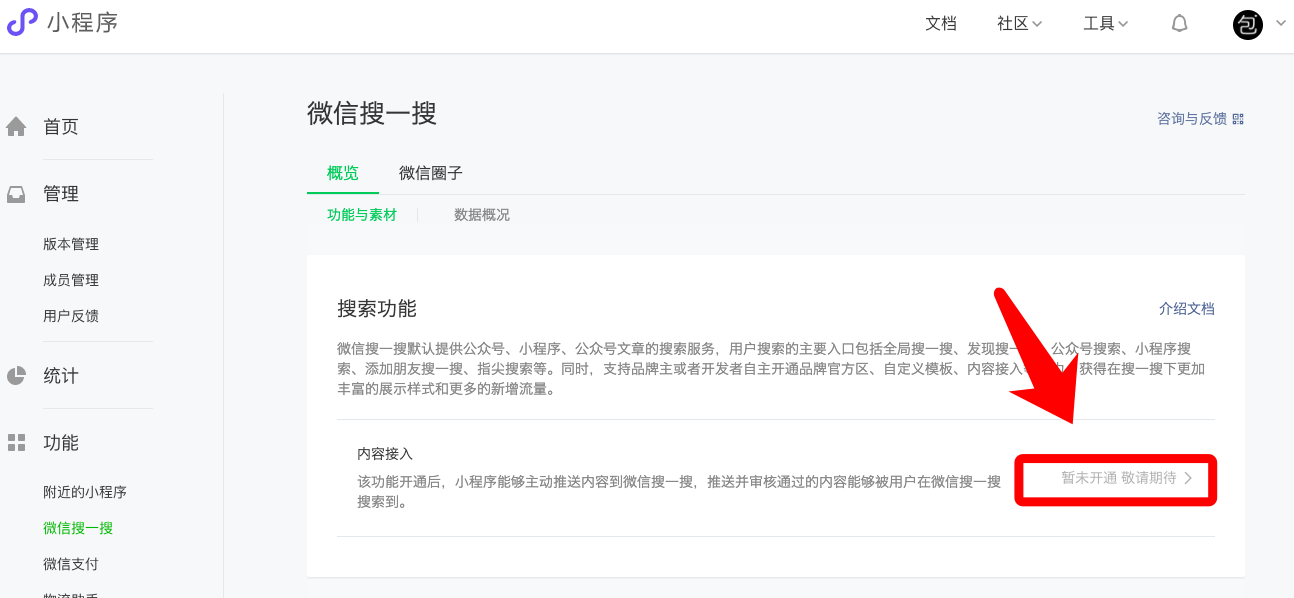Click the 搜索功能 section heading
Image resolution: width=1294 pixels, height=598 pixels.
tap(377, 308)
